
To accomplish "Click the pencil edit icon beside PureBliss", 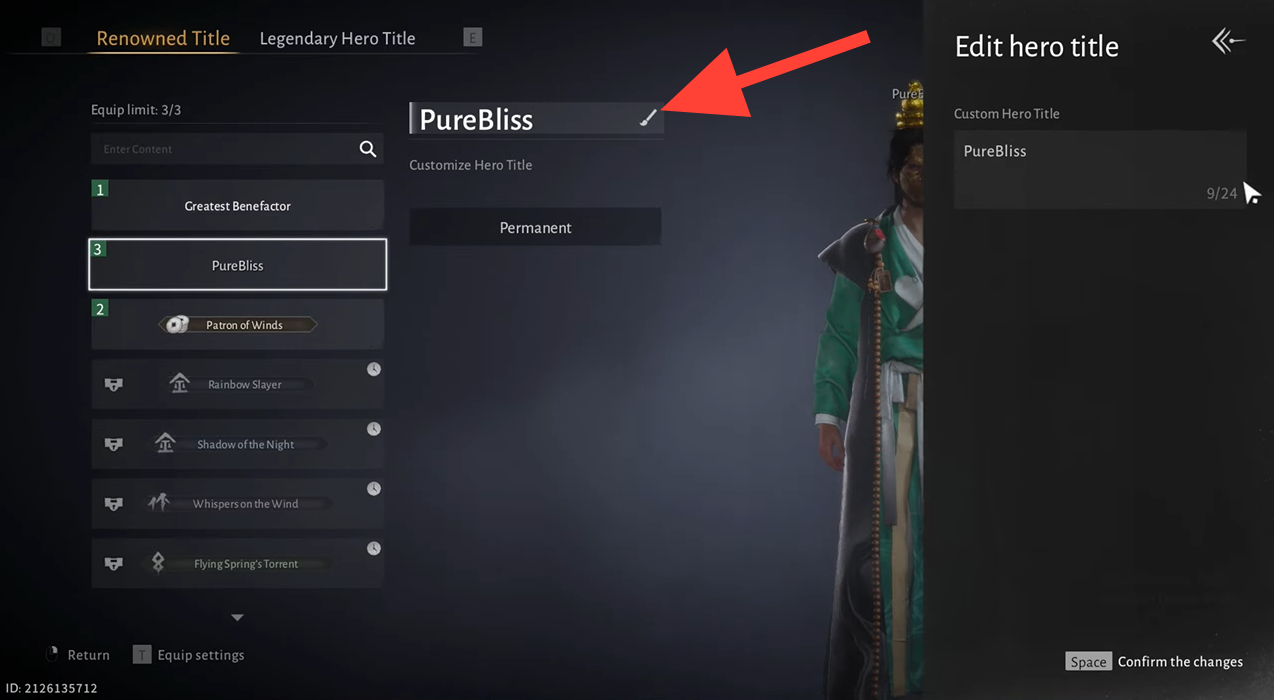I will pos(648,119).
